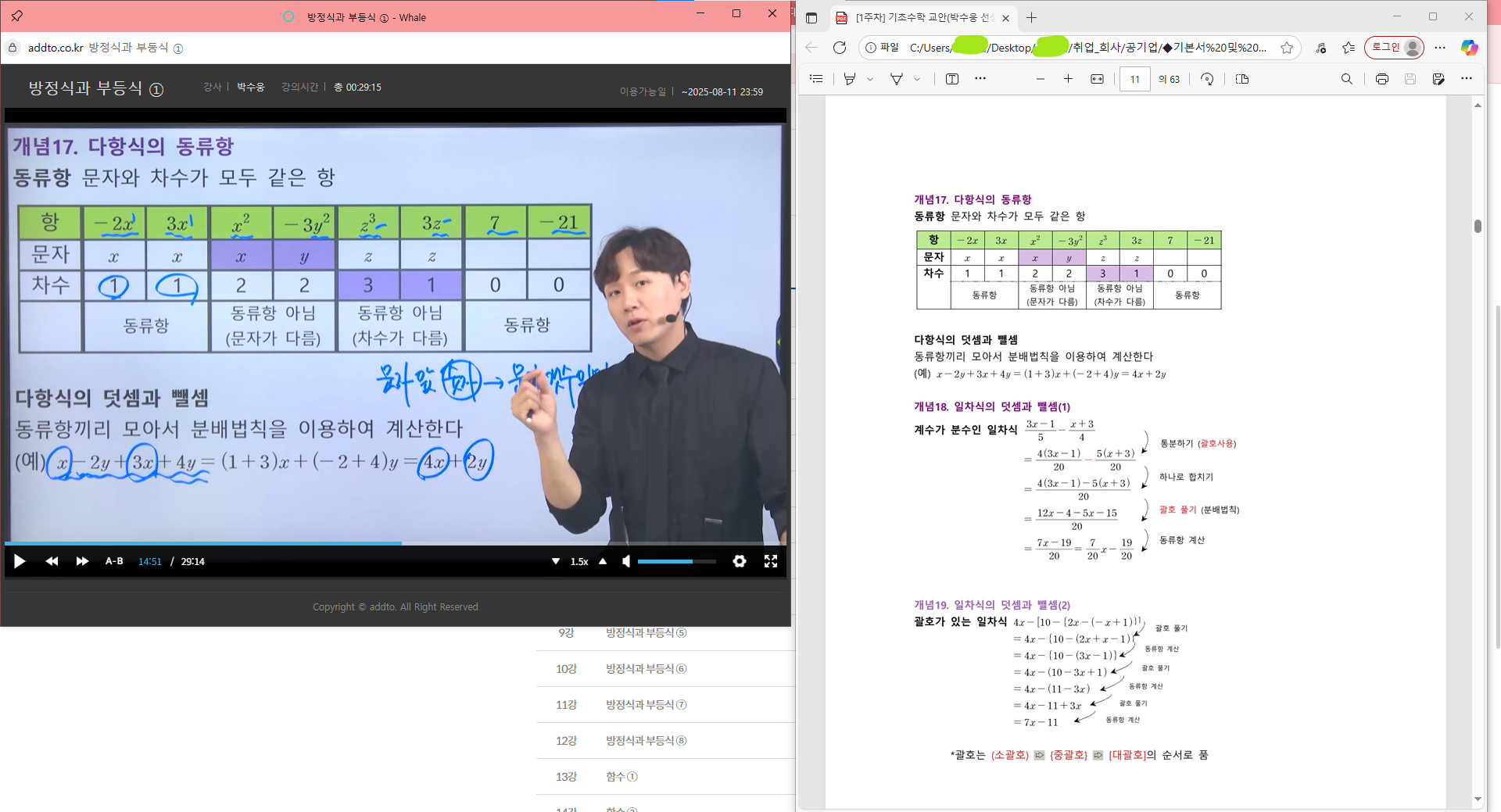
Task: Click the PDF page number field
Action: click(x=1134, y=79)
